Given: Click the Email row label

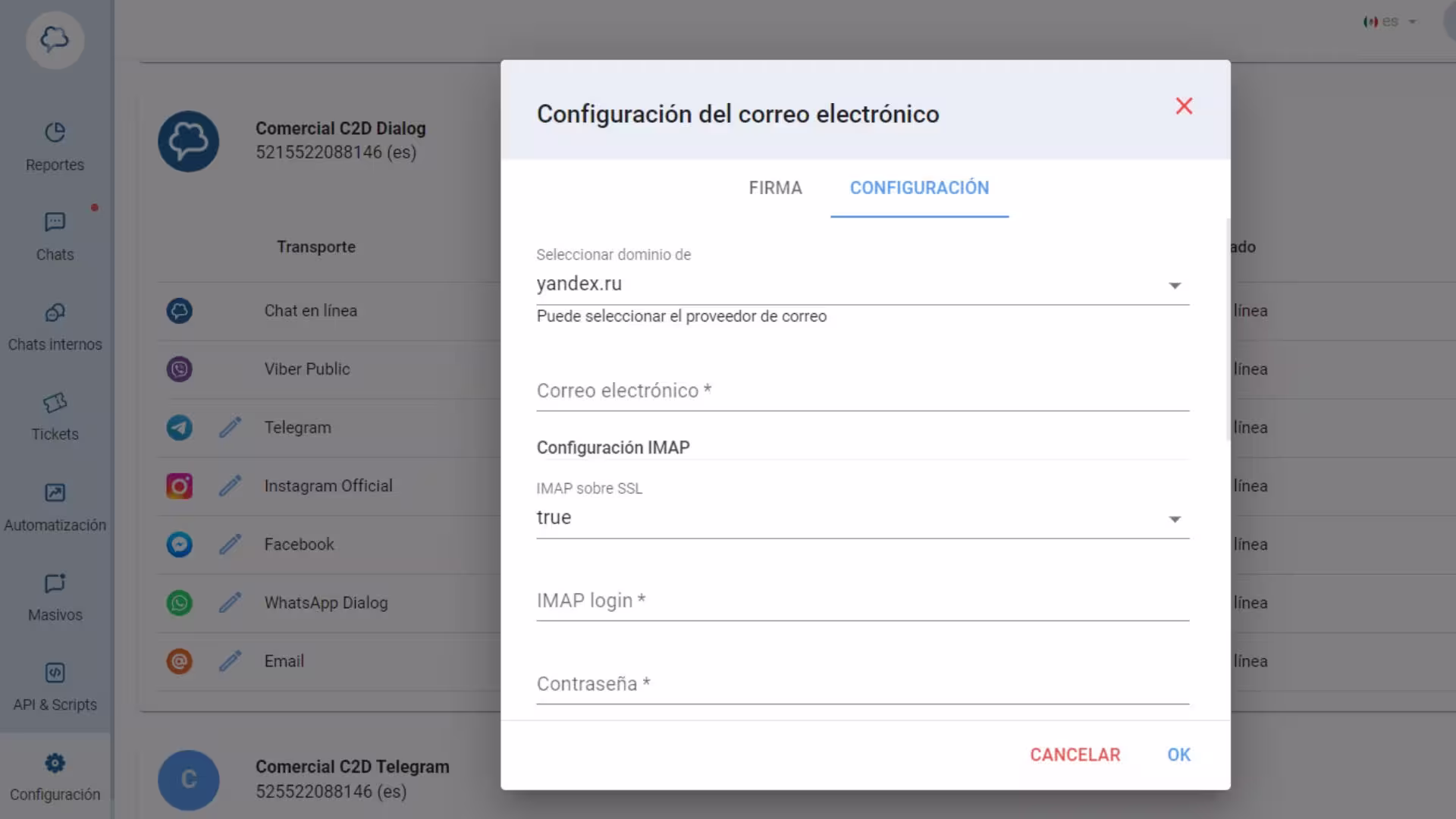Looking at the screenshot, I should coord(284,661).
